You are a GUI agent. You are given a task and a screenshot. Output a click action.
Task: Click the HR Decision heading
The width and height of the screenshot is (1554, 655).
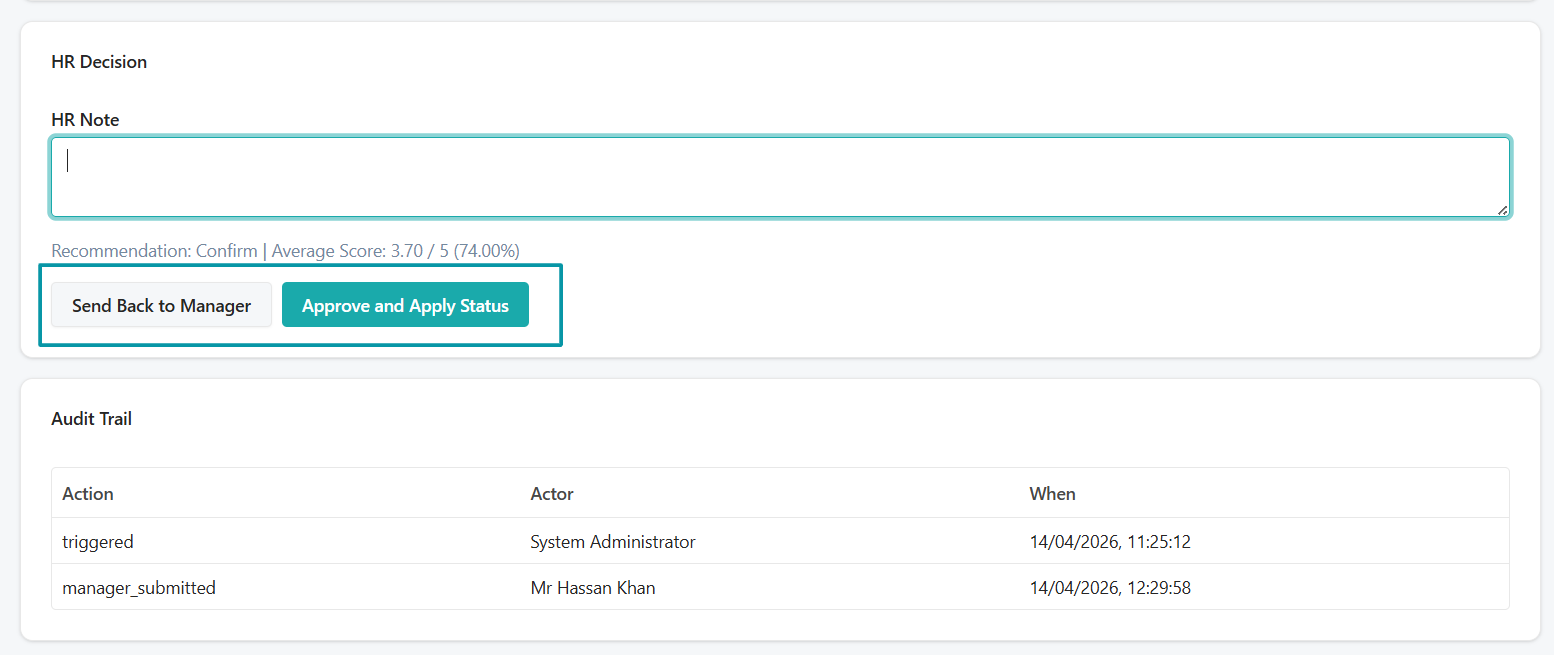coord(99,62)
